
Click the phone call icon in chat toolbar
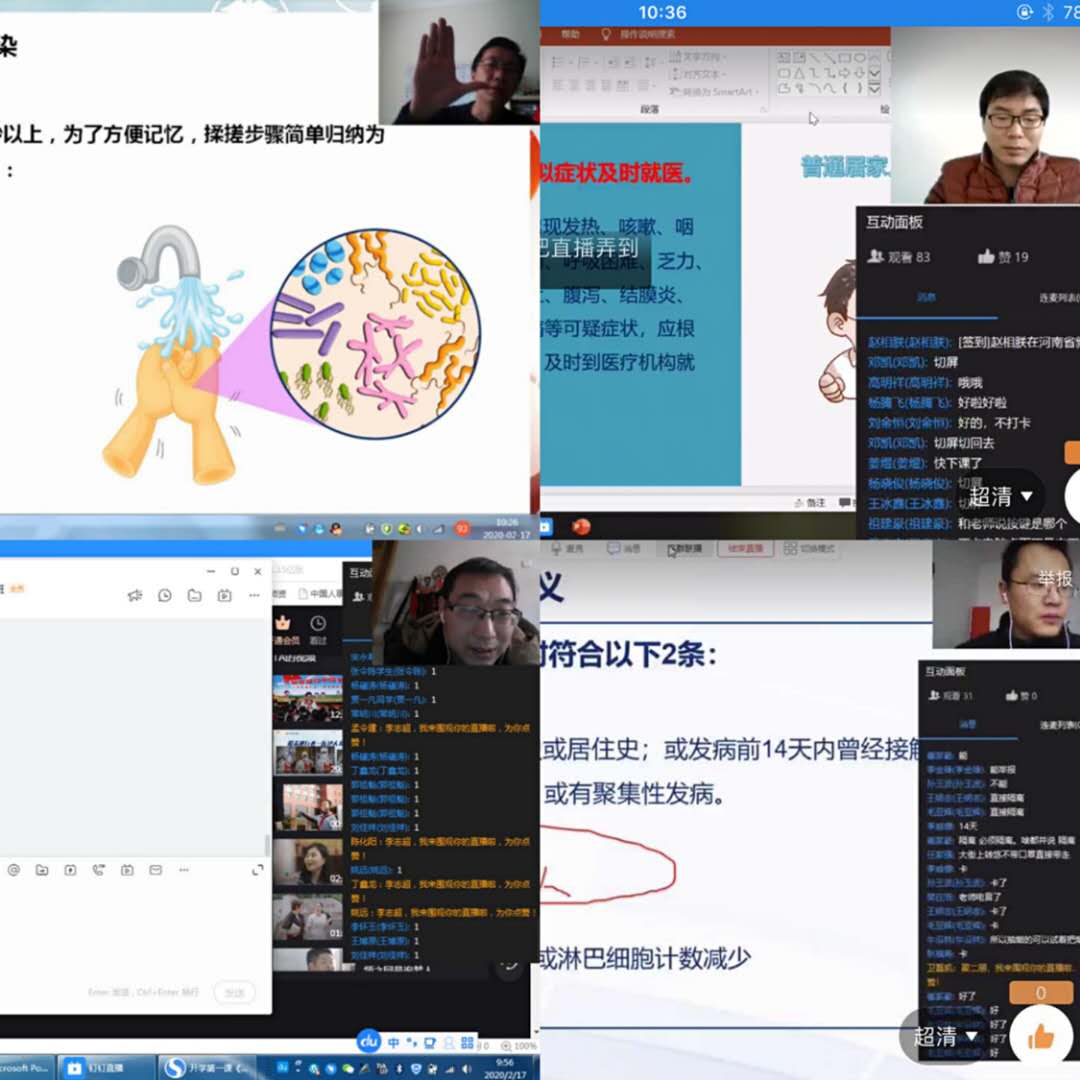98,870
